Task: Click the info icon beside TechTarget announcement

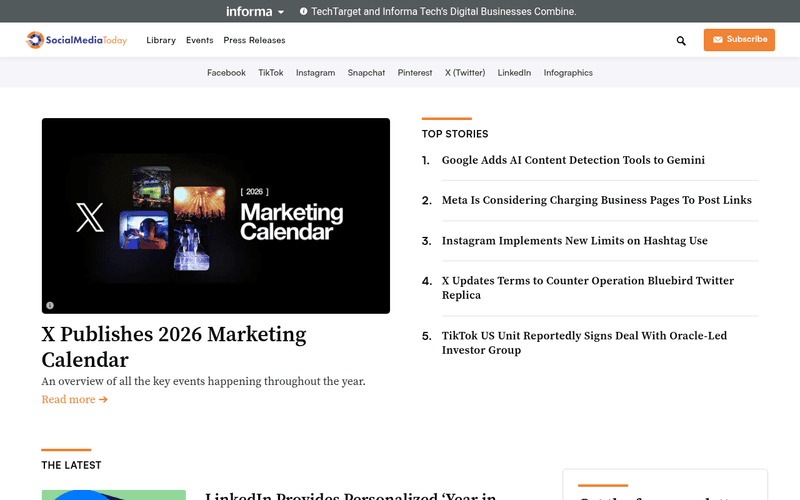Action: click(x=304, y=11)
